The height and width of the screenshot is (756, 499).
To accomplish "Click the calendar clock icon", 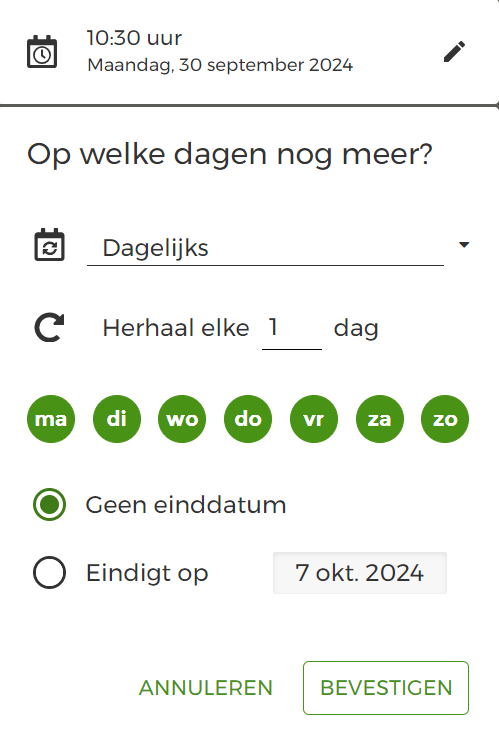I will pyautogui.click(x=42, y=52).
